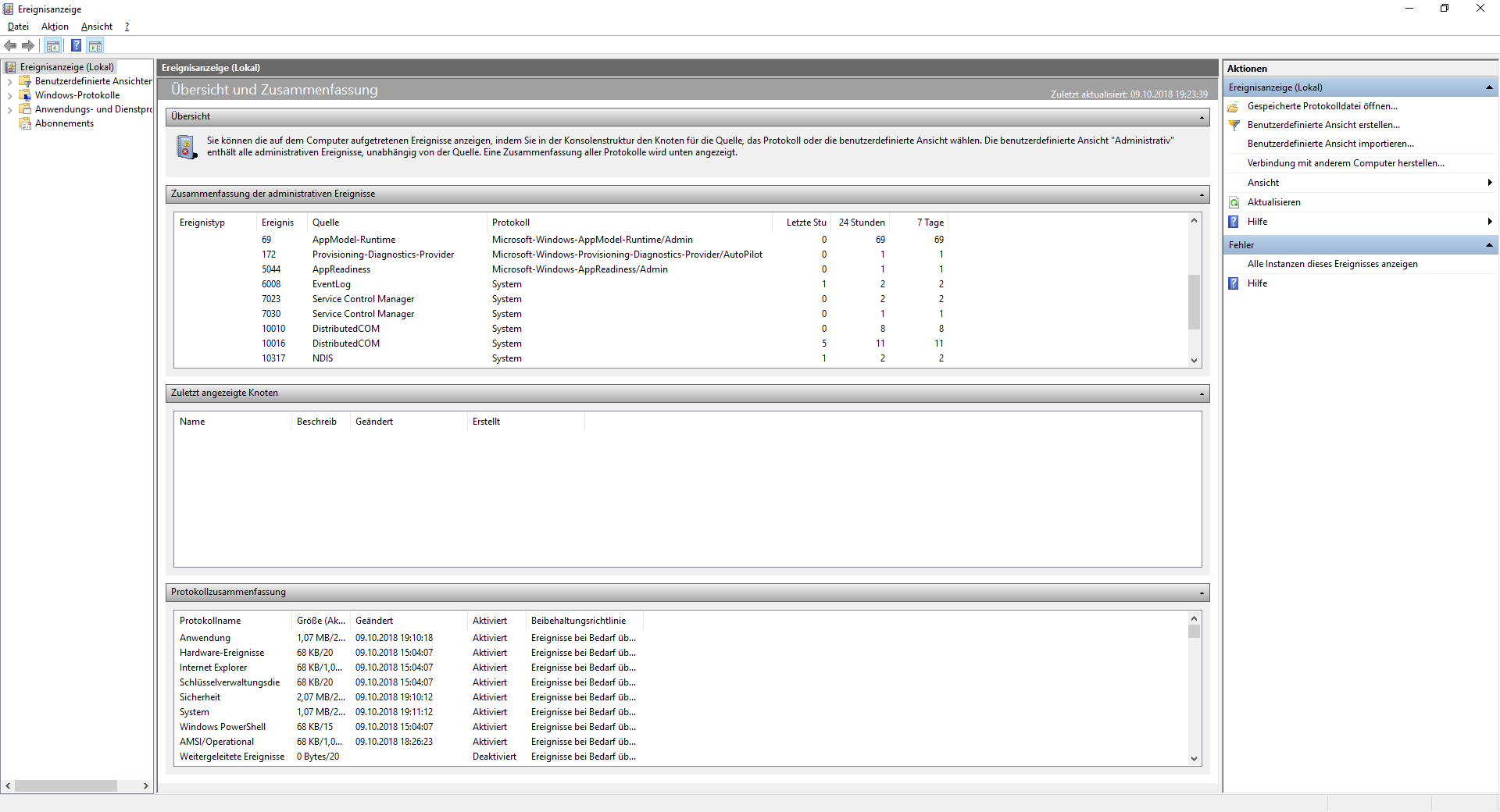Screen dimensions: 1500x812
Task: Expand the Windows-Protokolle tree node
Action: tap(9, 95)
